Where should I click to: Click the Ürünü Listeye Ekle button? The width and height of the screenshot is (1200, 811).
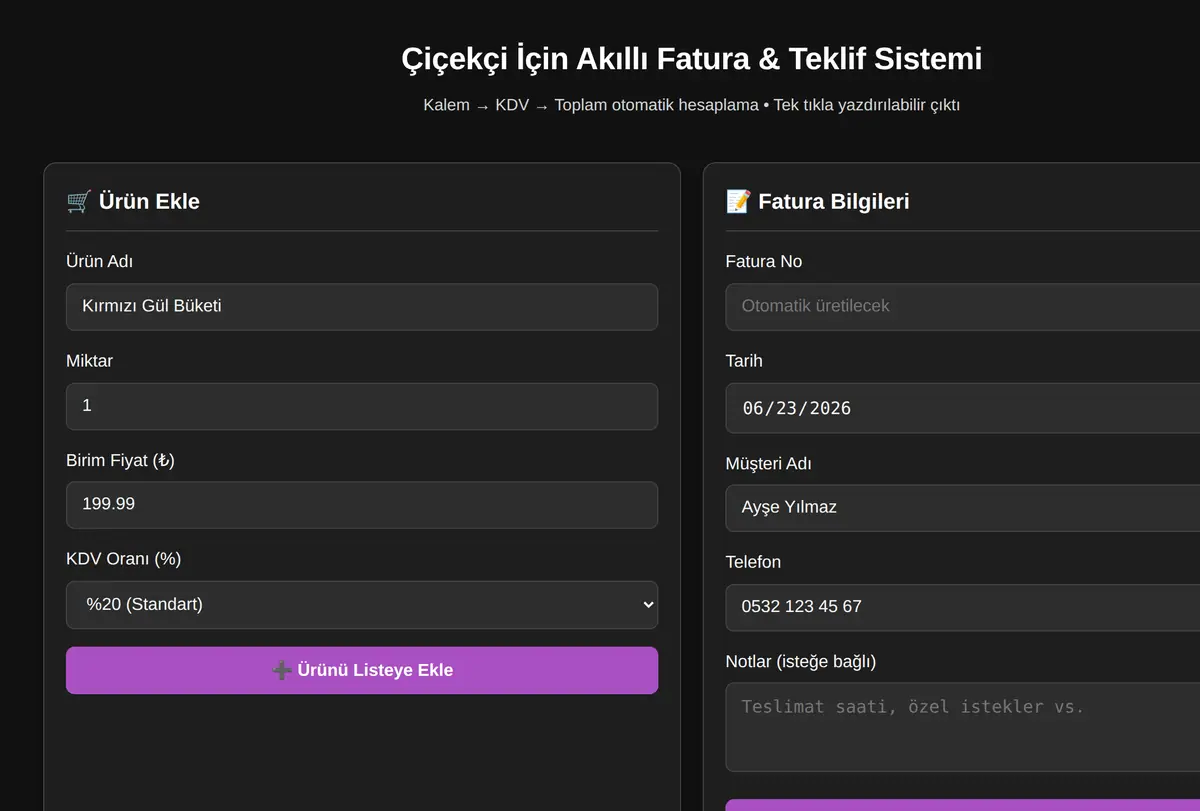pos(362,670)
